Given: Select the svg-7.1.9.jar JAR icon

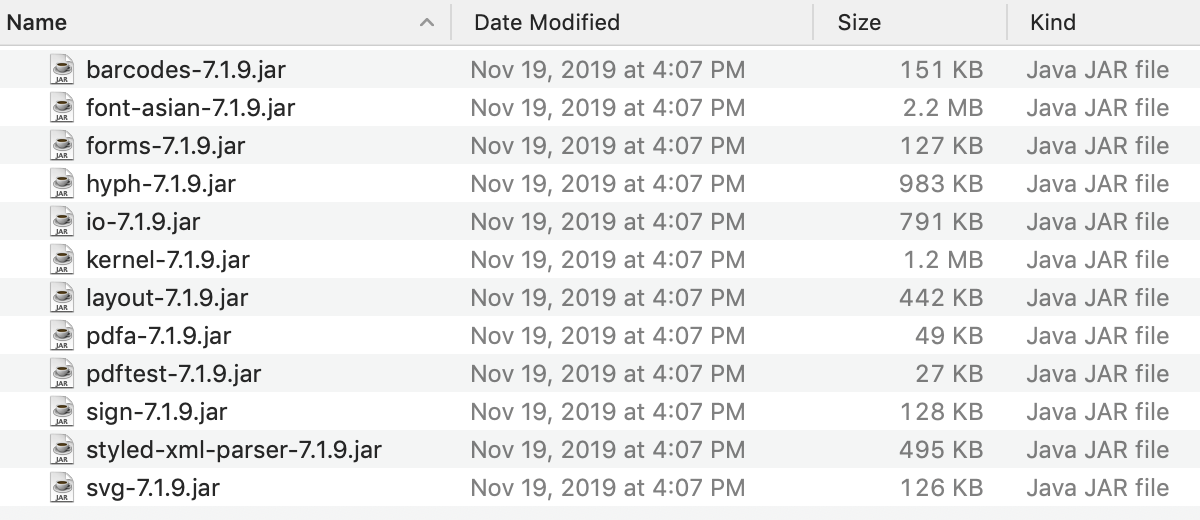Looking at the screenshot, I should [62, 488].
